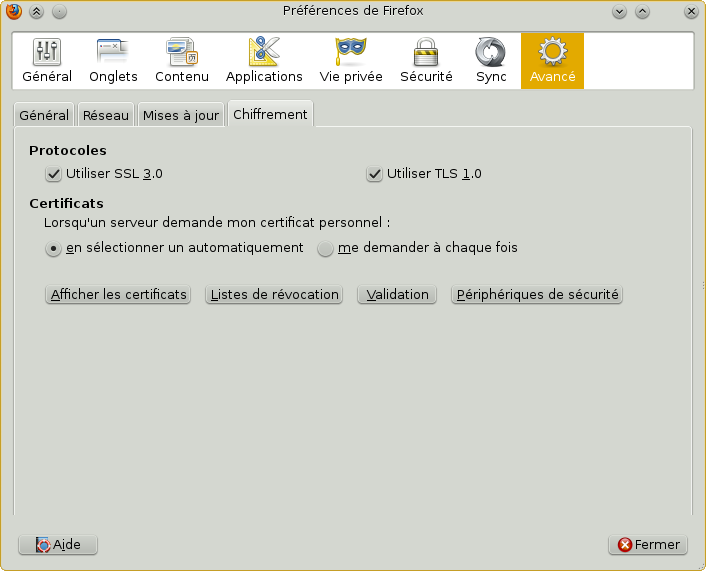
Task: Open the Onglets preferences panel
Action: (113, 61)
